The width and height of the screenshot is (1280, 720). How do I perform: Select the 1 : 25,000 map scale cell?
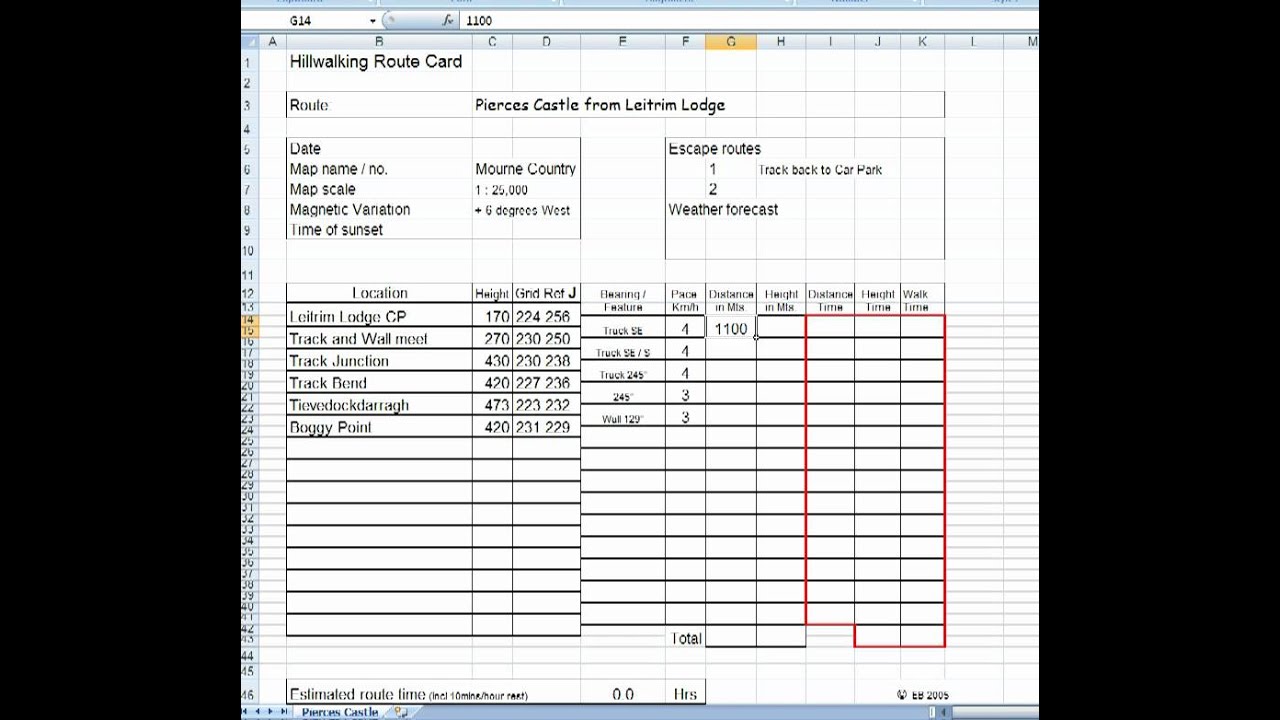501,189
